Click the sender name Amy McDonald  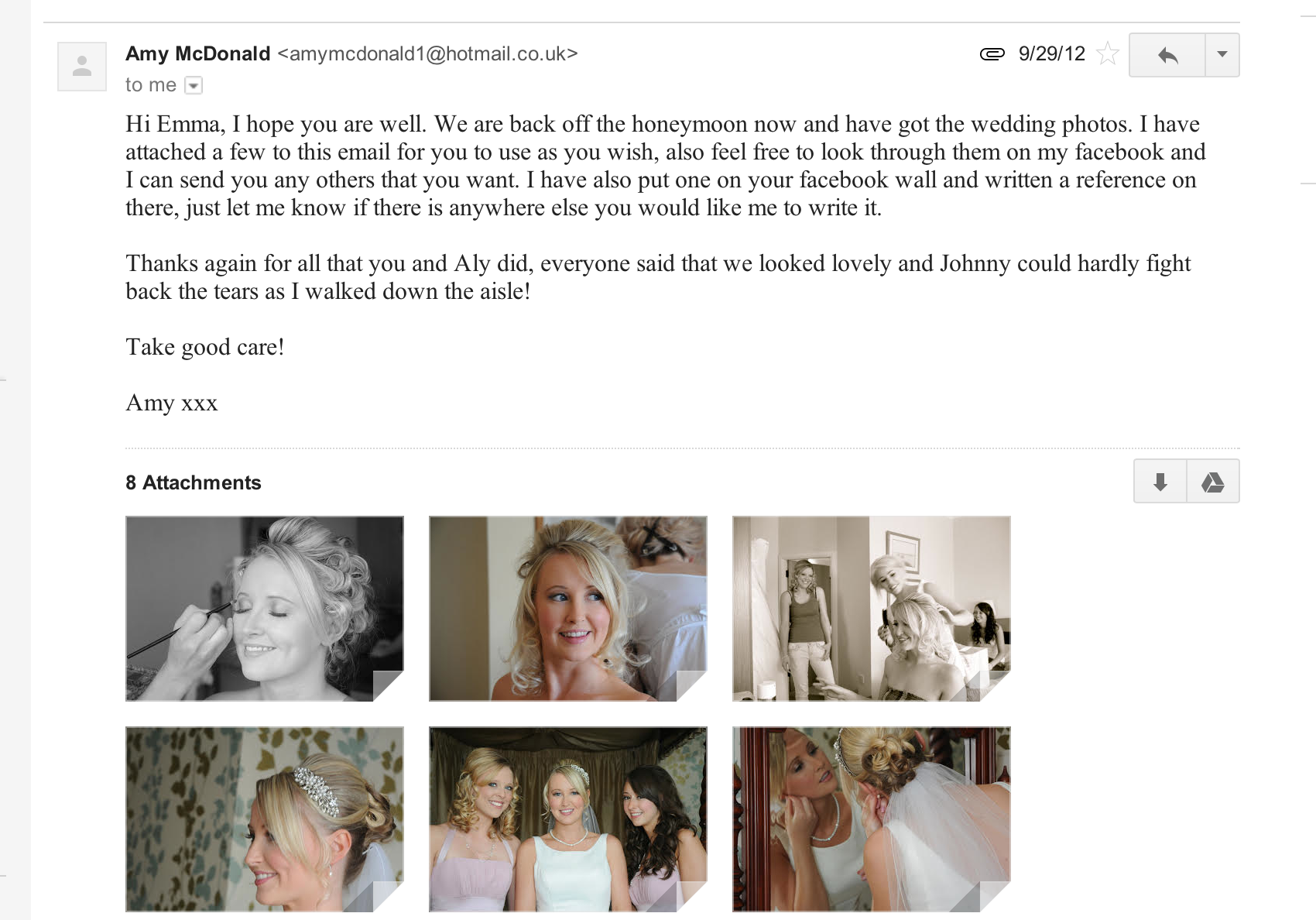(x=198, y=53)
